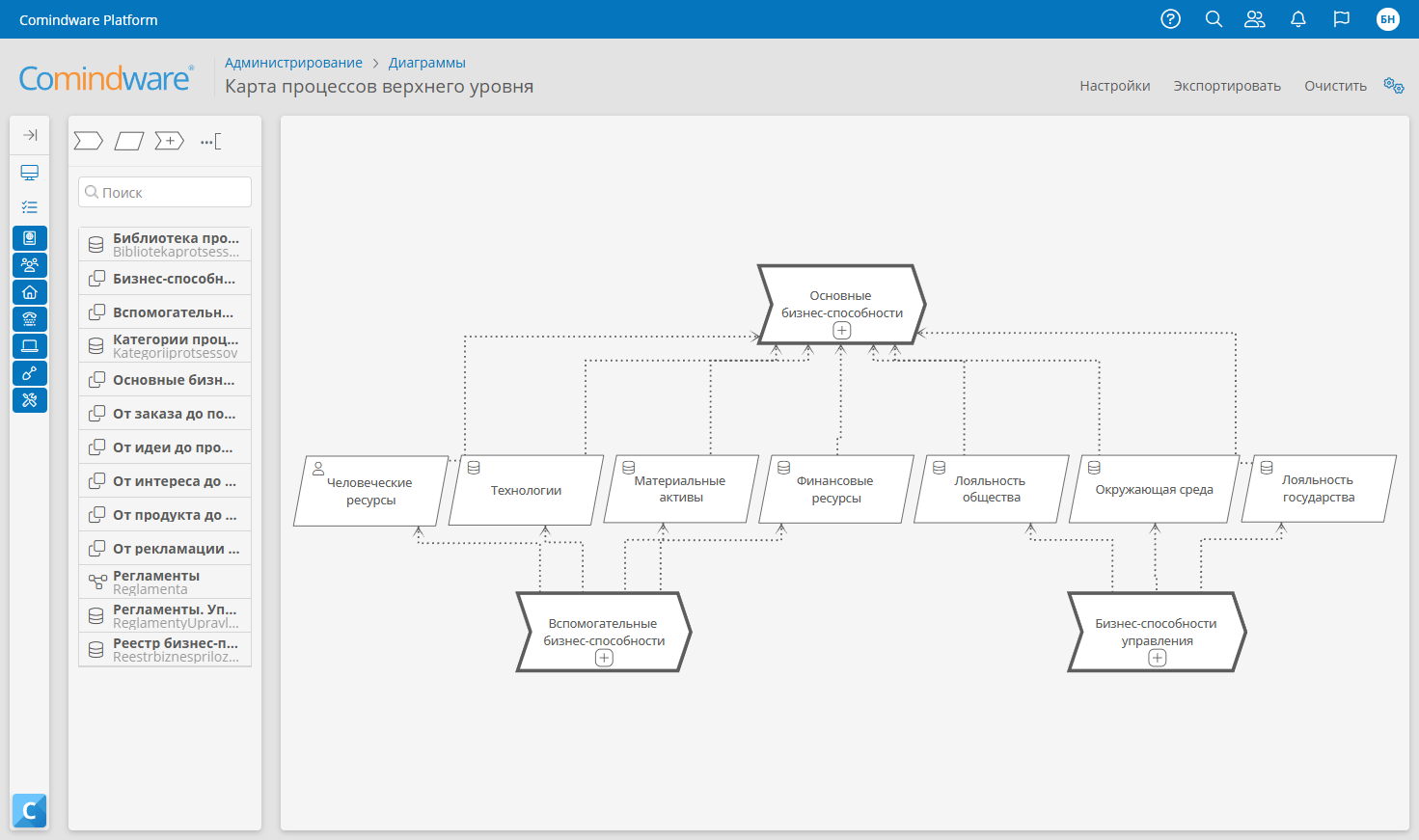Open the wrench tools sidebar section
This screenshot has width=1419, height=840.
[x=30, y=400]
